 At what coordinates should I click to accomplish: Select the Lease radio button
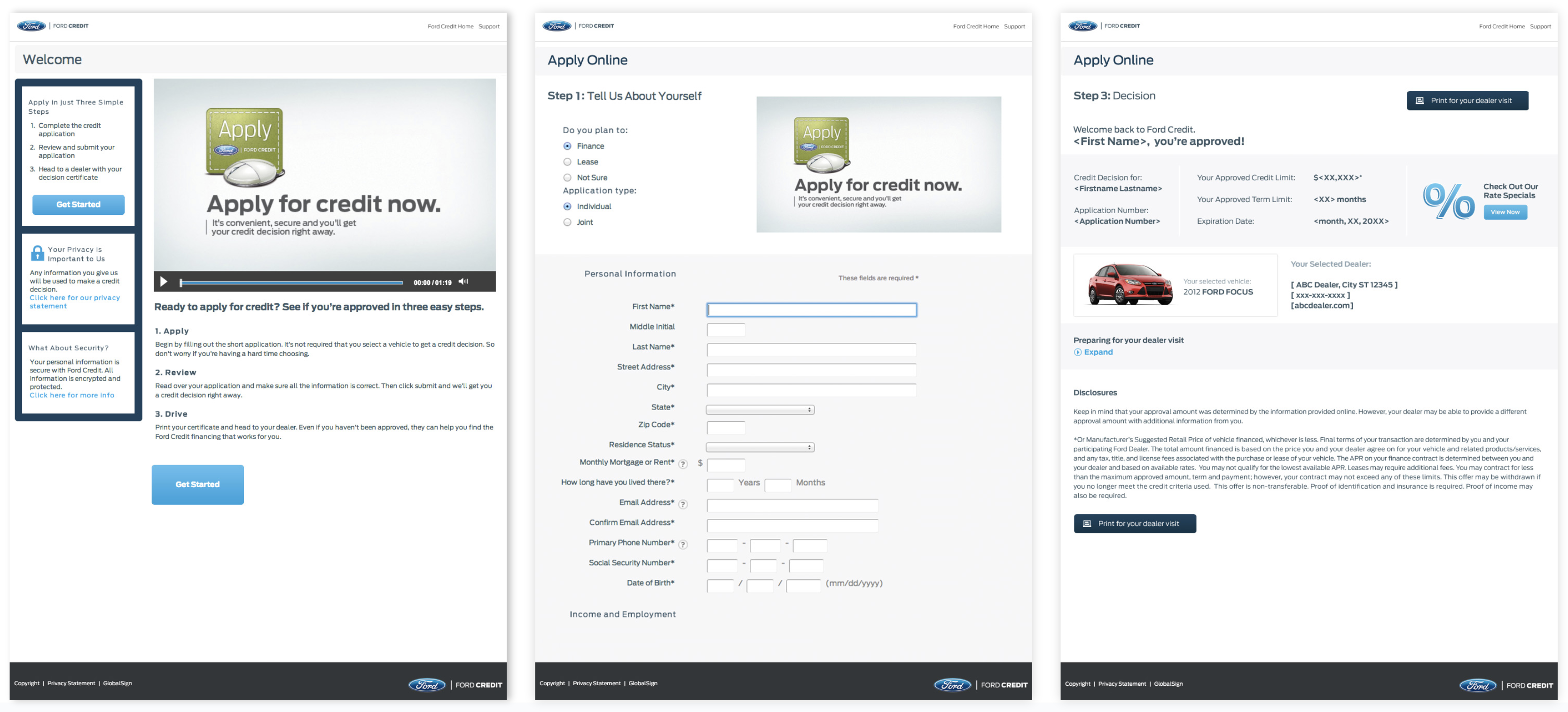pos(567,162)
